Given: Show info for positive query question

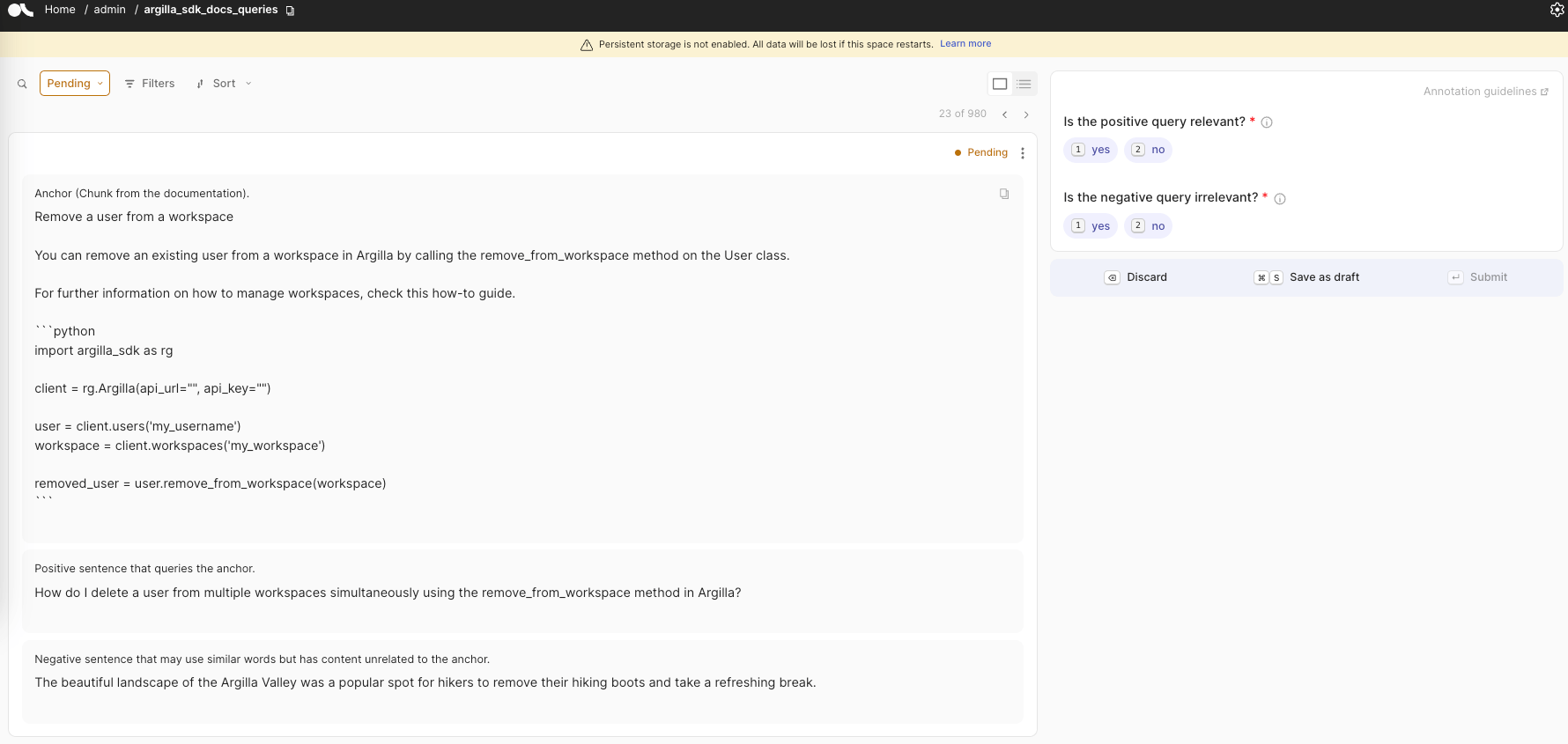Looking at the screenshot, I should pyautogui.click(x=1267, y=122).
